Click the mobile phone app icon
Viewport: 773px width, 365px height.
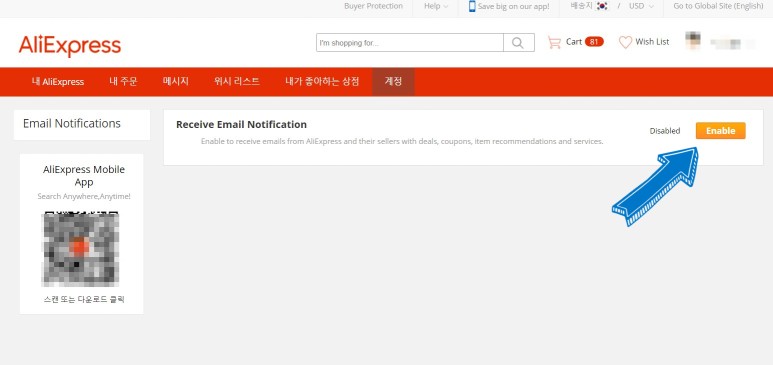(472, 6)
